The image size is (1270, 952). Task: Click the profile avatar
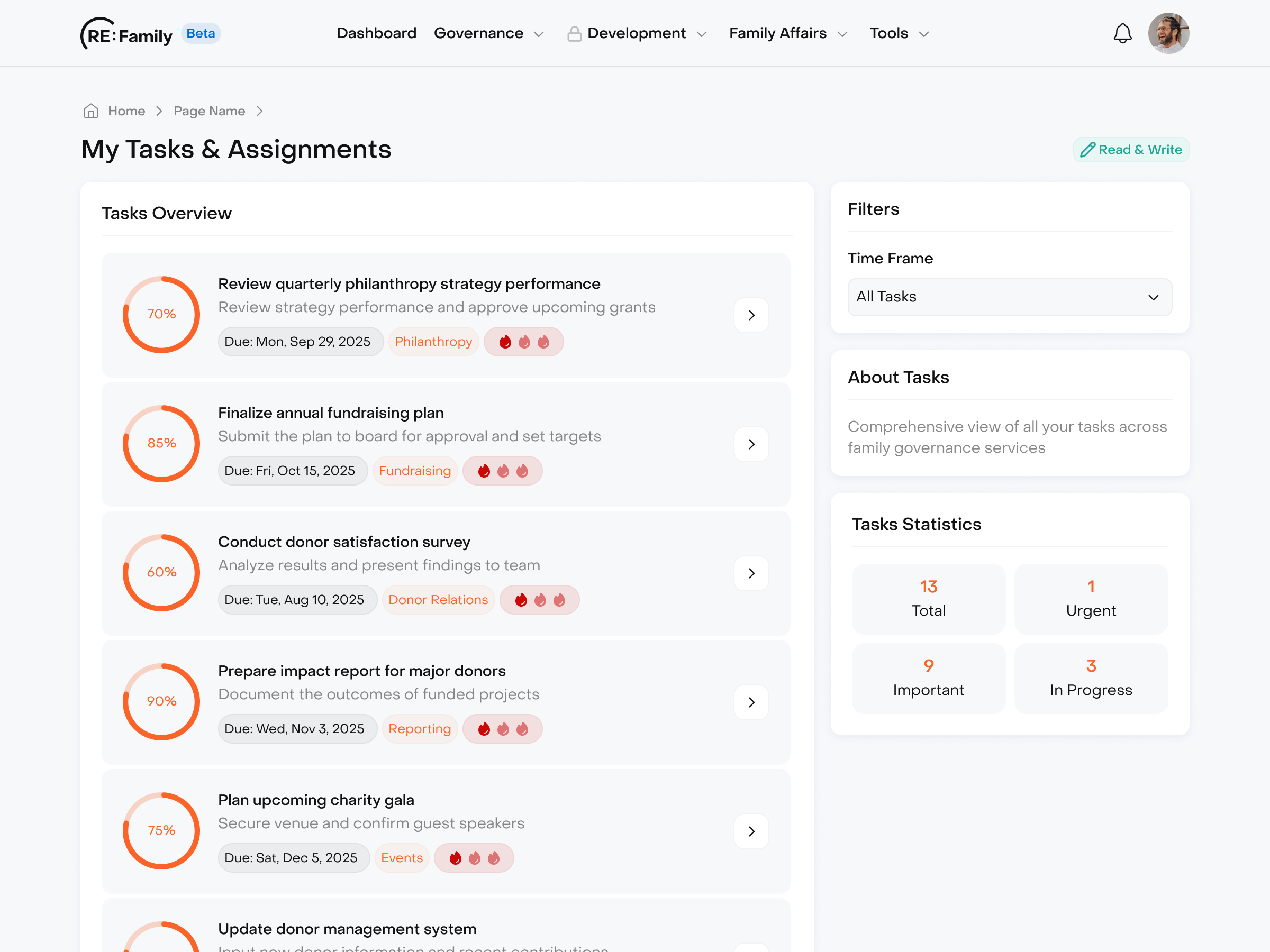pyautogui.click(x=1169, y=33)
